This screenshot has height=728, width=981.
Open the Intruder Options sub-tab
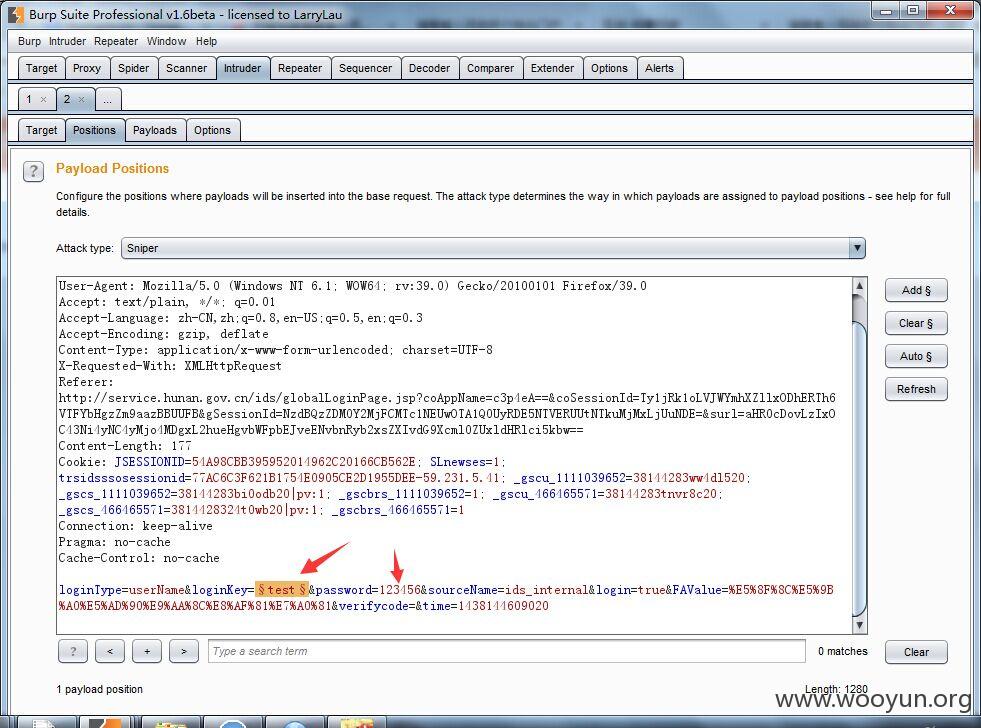[213, 130]
